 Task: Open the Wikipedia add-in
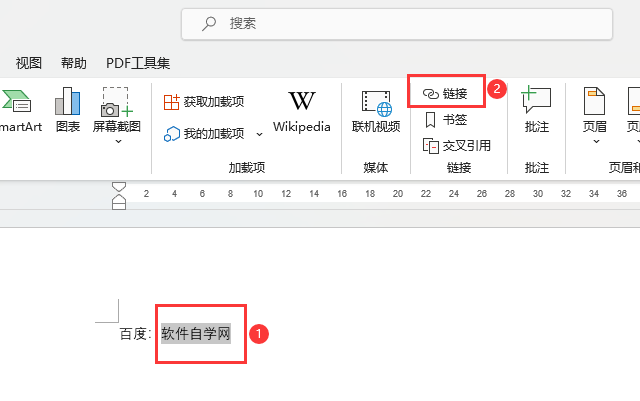pos(302,111)
